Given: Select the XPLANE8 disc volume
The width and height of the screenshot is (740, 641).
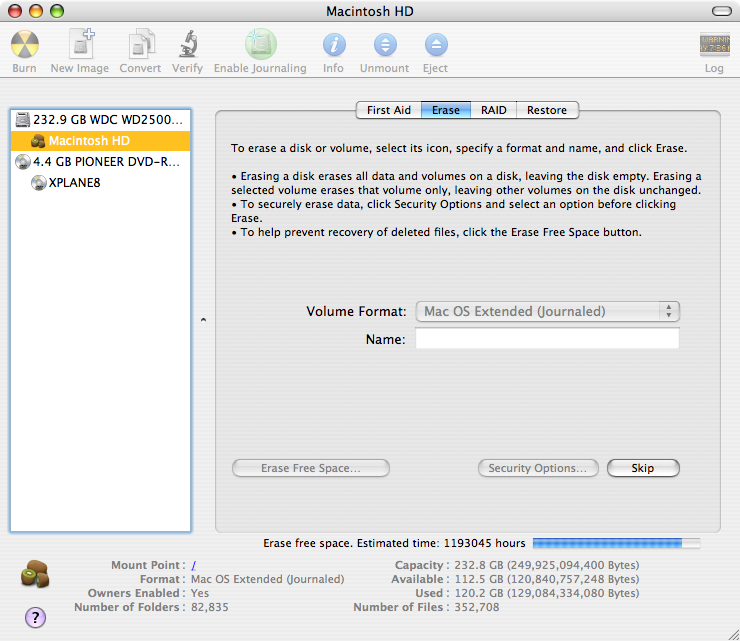Looking at the screenshot, I should click(101, 183).
